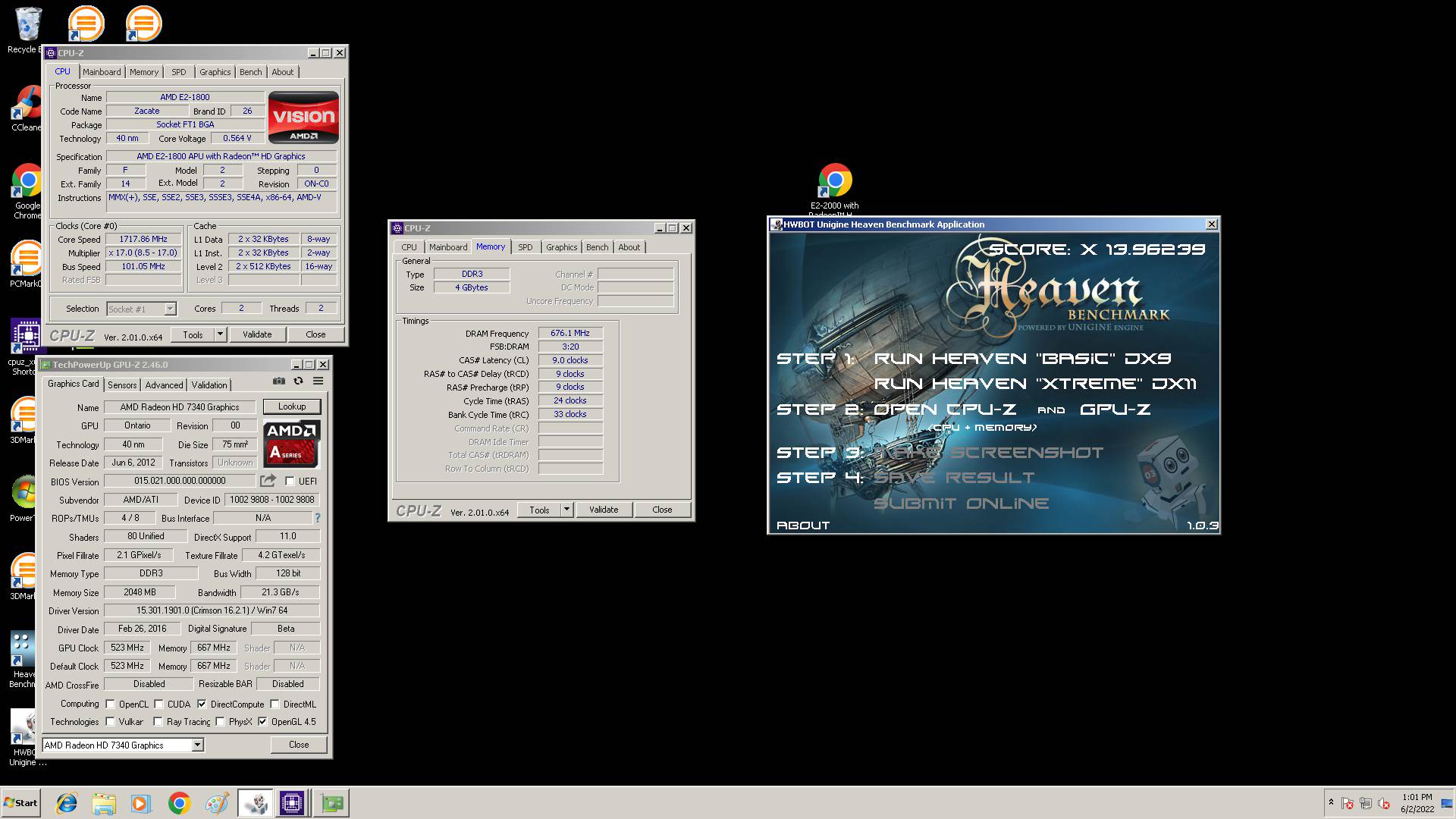Toggle the UEFI checkbox in GPU-Z
Screen dimensions: 1456x819
(290, 481)
